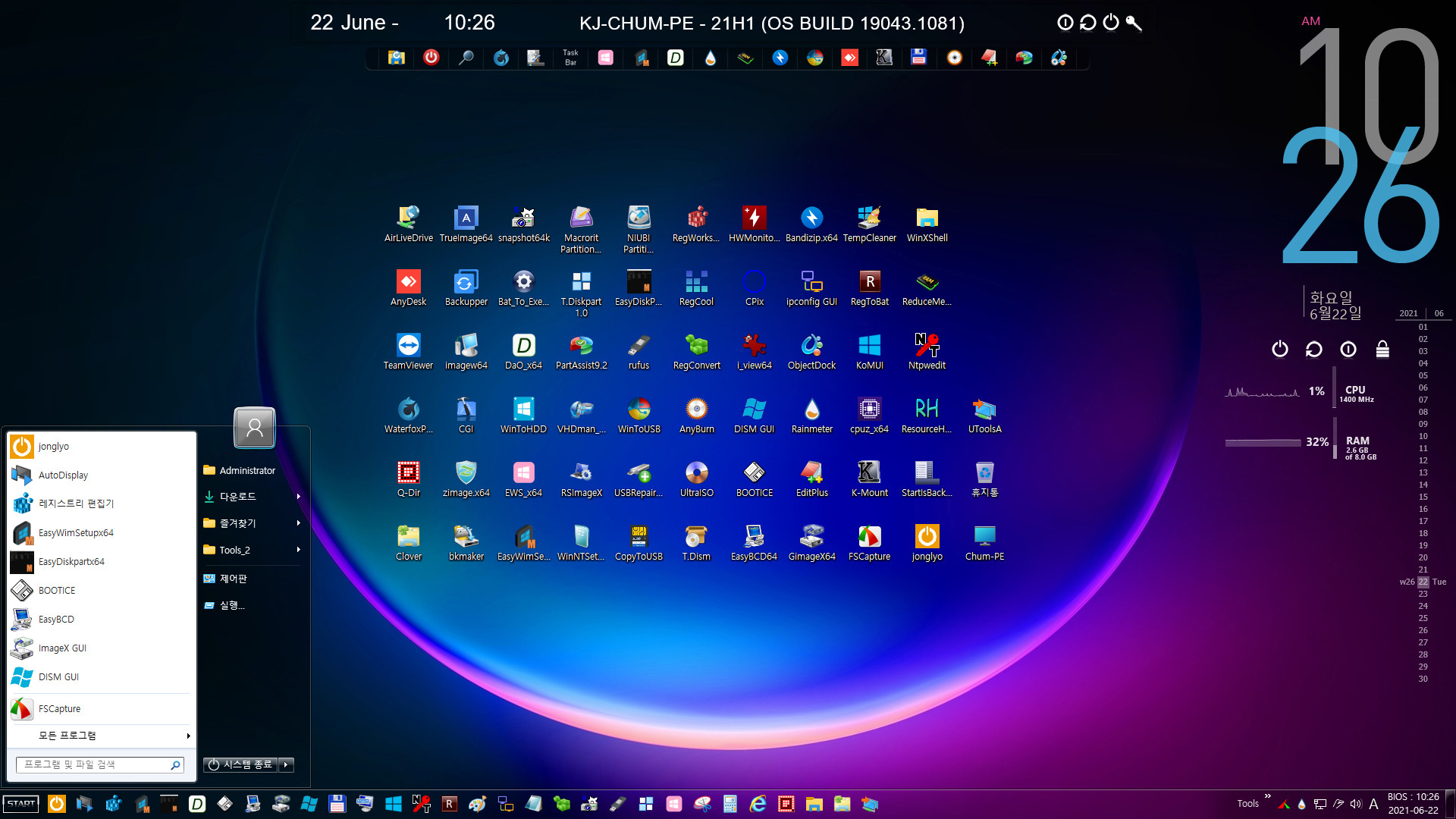Open AnyBurn desktop shortcut
This screenshot has width=1456, height=819.
point(696,416)
